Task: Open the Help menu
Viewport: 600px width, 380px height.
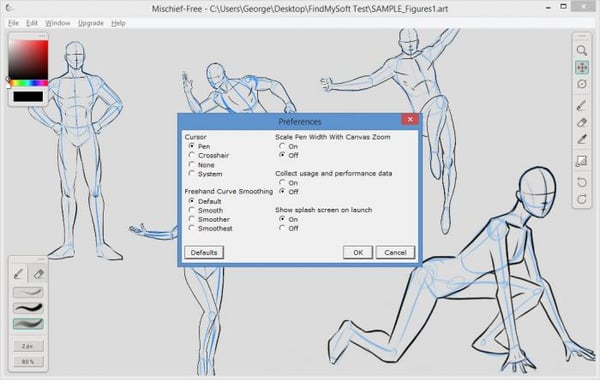Action: tap(119, 23)
